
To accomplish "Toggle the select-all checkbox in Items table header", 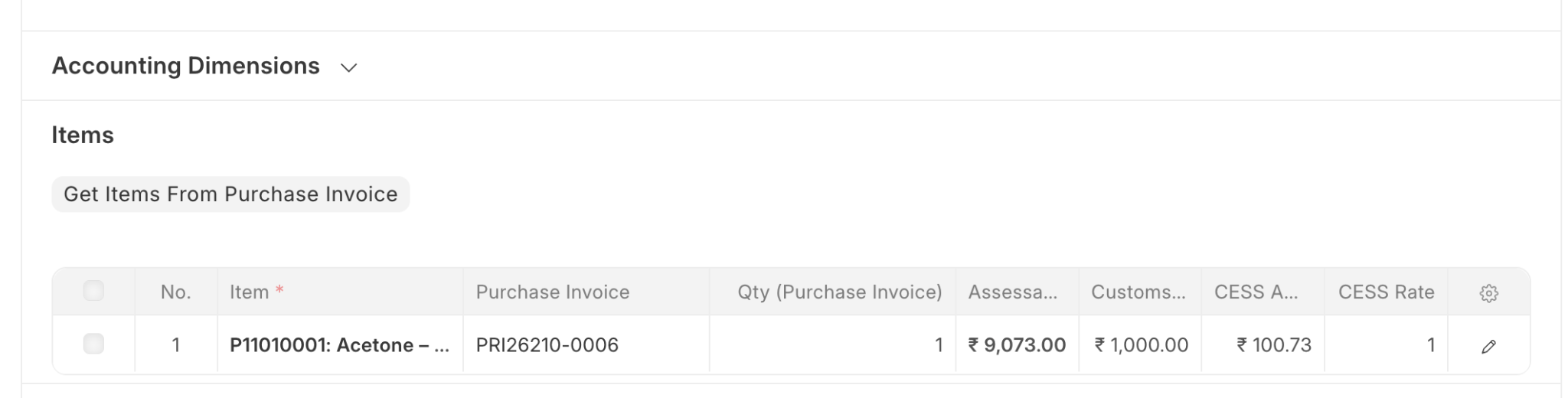I will pos(93,291).
